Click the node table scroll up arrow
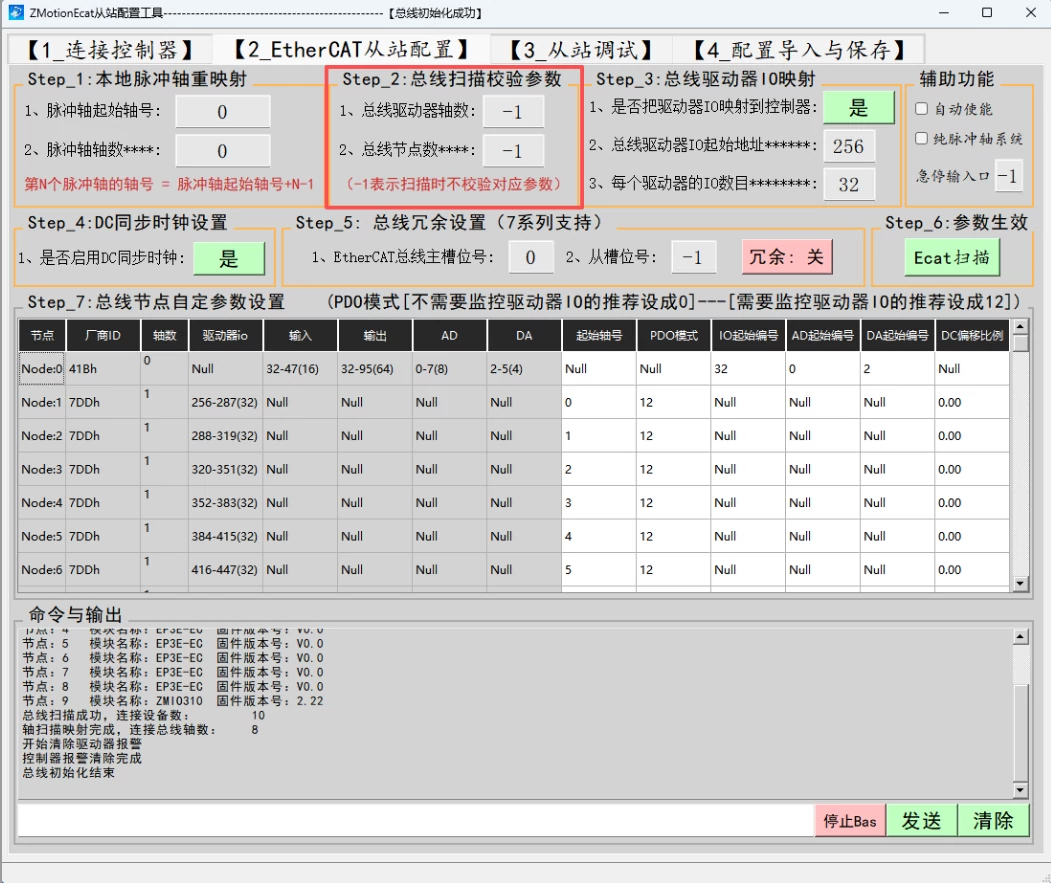The width and height of the screenshot is (1051, 883). pyautogui.click(x=1019, y=327)
